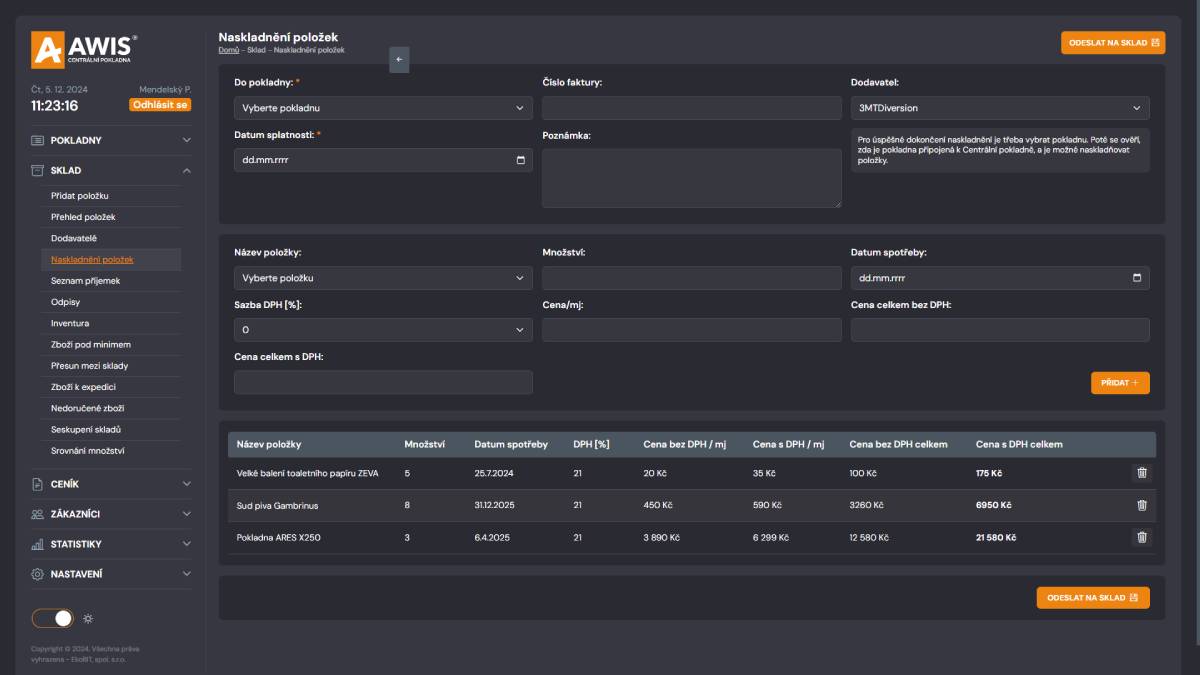Open Inventura in the sidebar
1200x675 pixels.
70,323
